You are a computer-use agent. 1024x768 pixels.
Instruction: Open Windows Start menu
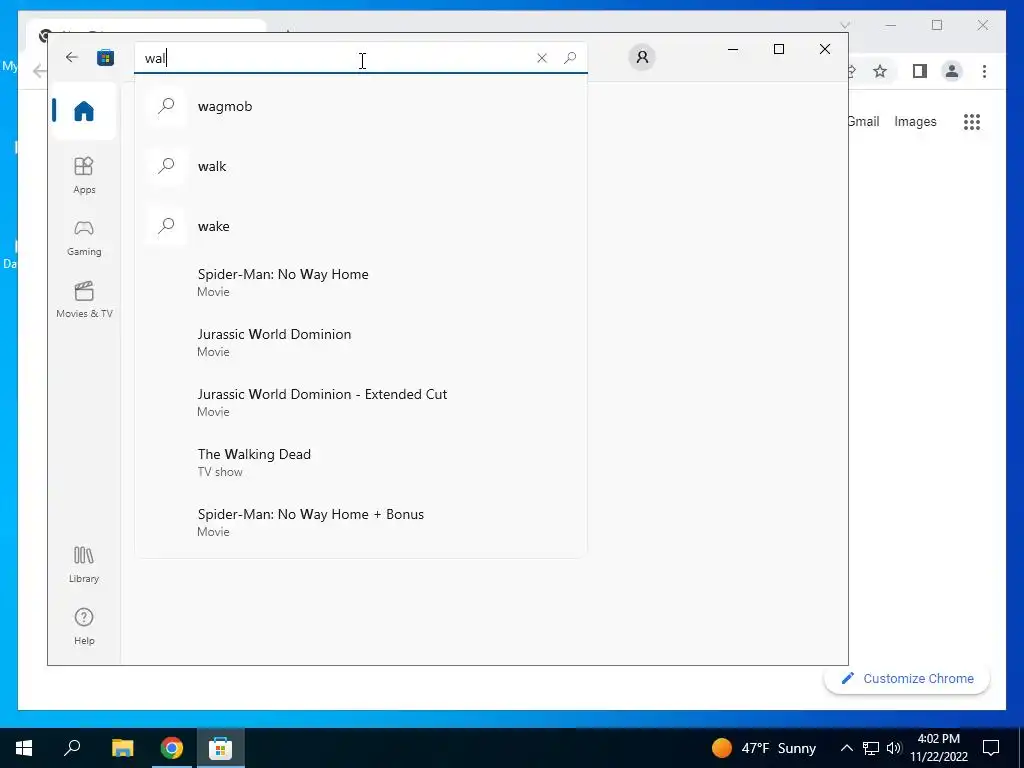(x=24, y=748)
